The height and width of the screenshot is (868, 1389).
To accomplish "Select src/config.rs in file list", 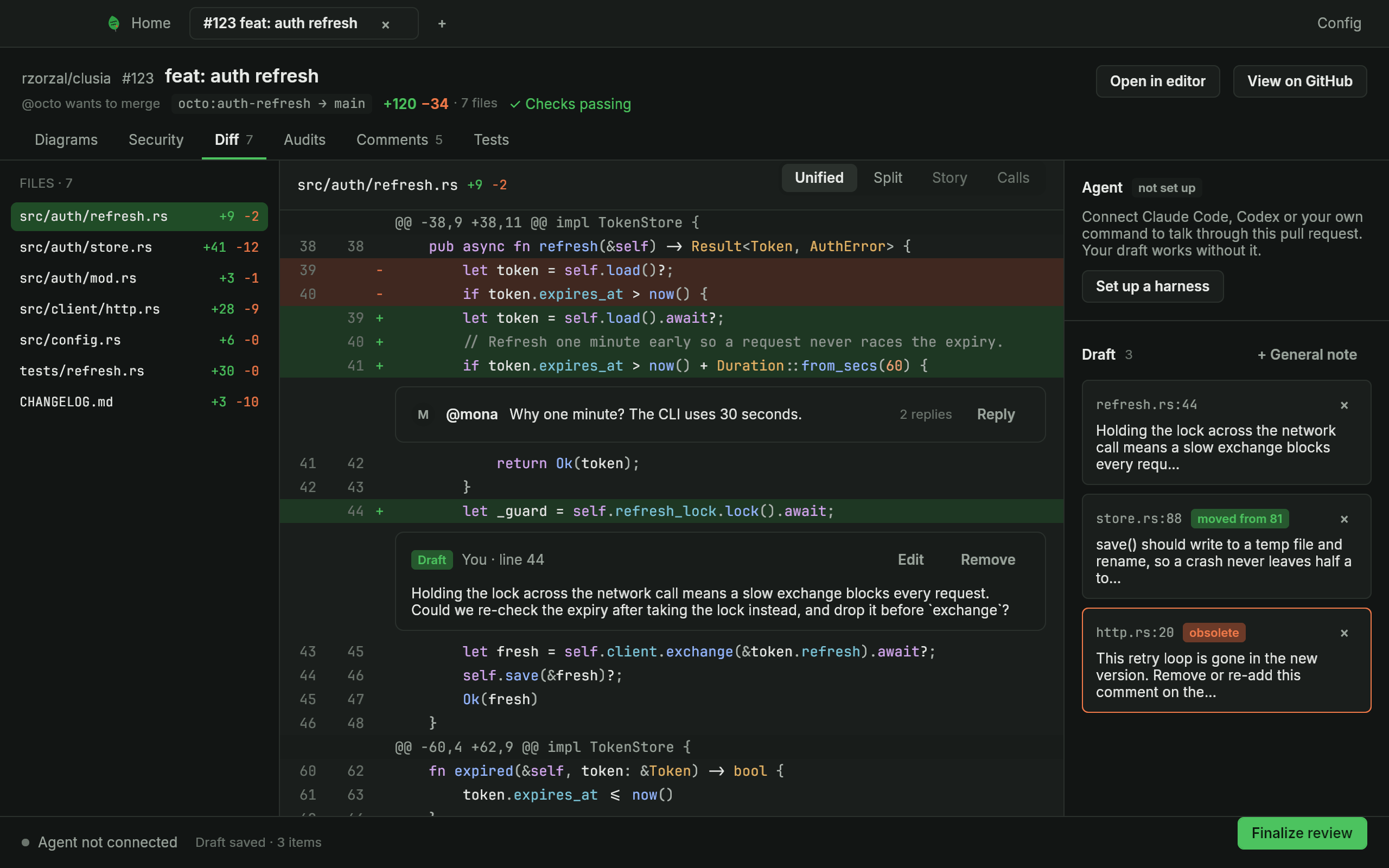I will (139, 341).
